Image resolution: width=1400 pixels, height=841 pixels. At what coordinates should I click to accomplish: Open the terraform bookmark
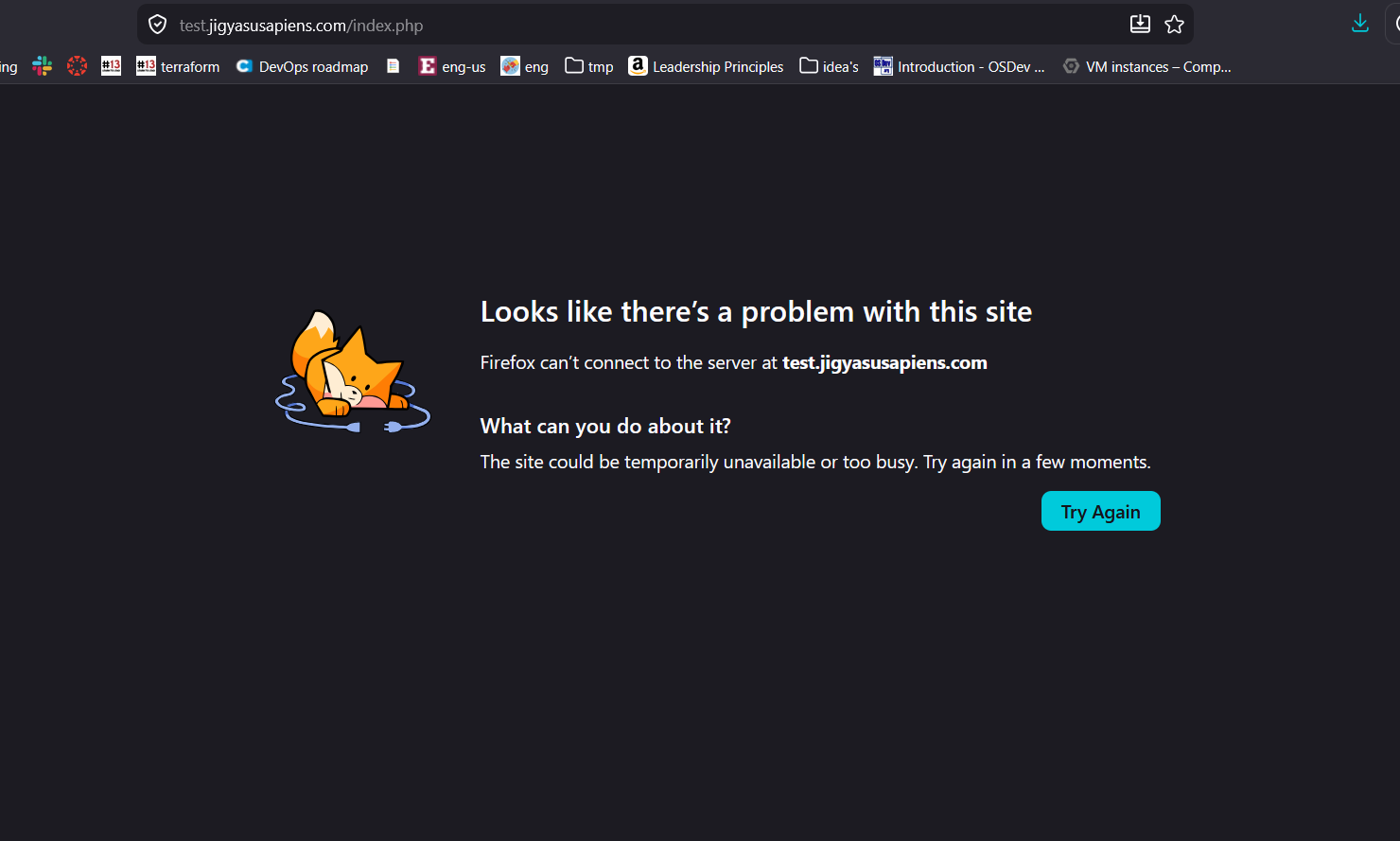click(178, 66)
